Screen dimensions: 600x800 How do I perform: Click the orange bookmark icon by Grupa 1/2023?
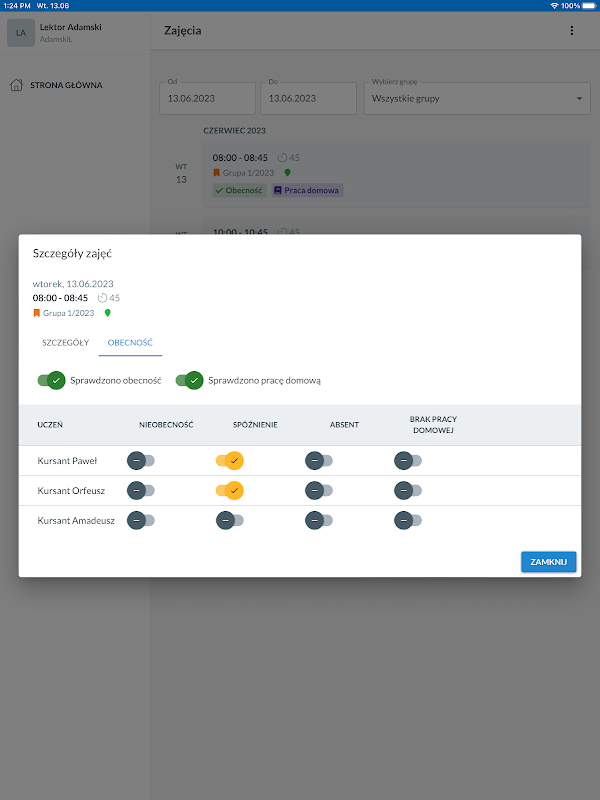pos(36,313)
